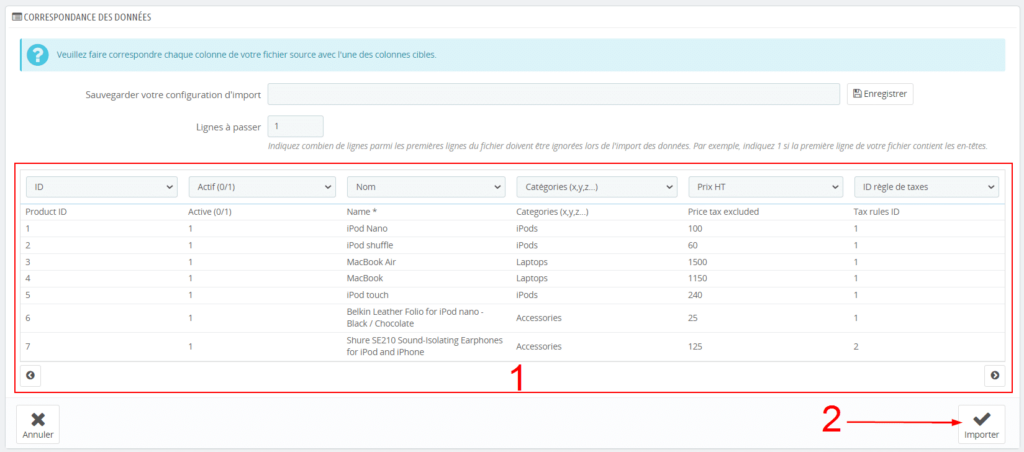Screen dimensions: 1024x452
Task: Open the ID column mapping dropdown
Action: pos(101,187)
